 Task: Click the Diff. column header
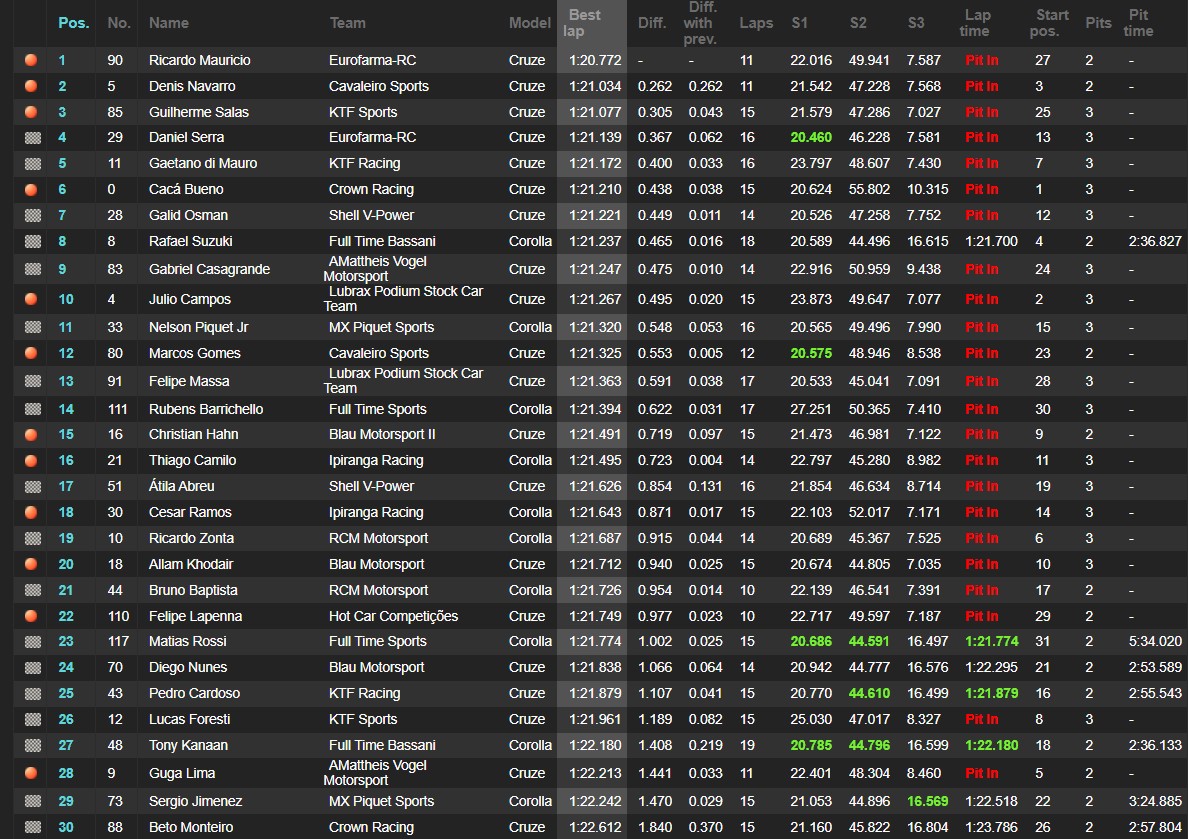point(652,23)
